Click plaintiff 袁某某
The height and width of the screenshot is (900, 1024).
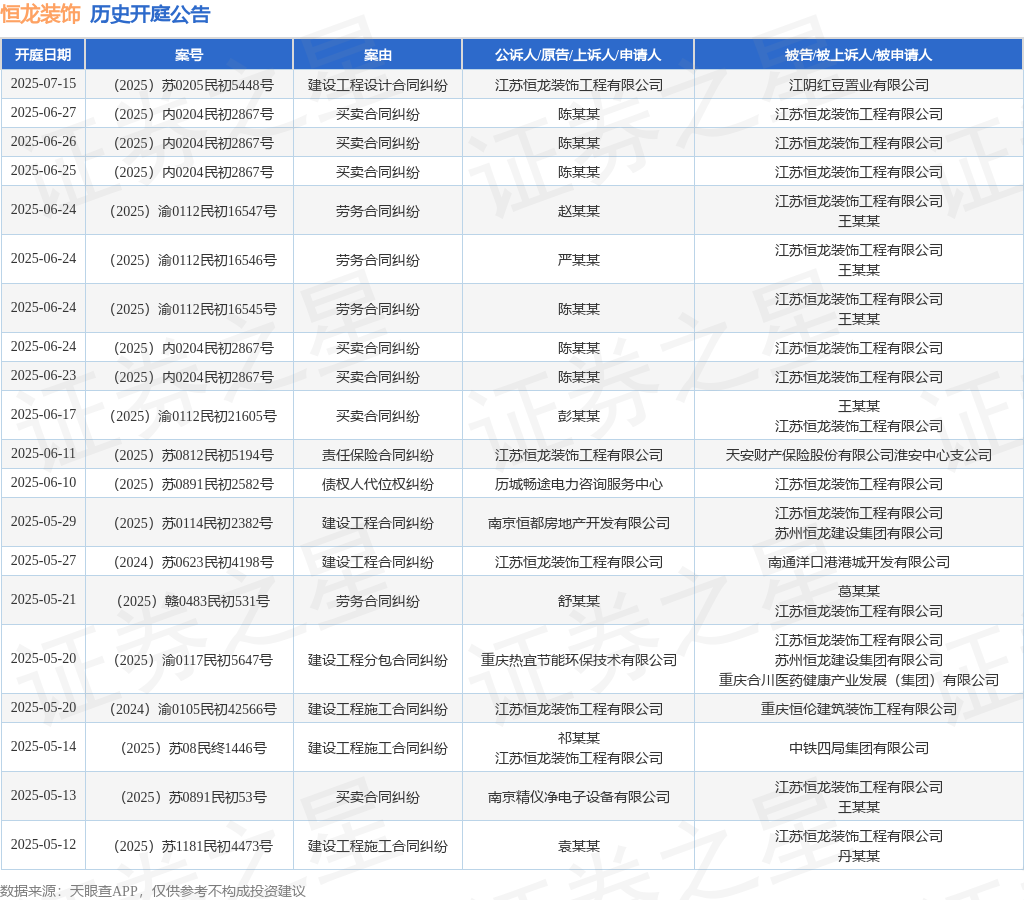tap(579, 846)
